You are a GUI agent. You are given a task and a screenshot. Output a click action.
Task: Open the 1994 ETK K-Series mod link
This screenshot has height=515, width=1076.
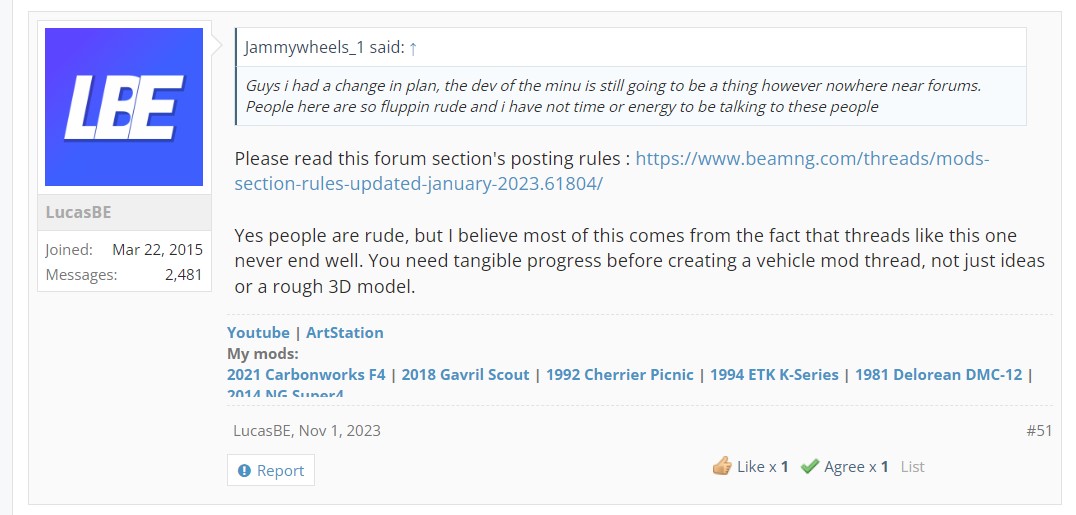tap(774, 375)
